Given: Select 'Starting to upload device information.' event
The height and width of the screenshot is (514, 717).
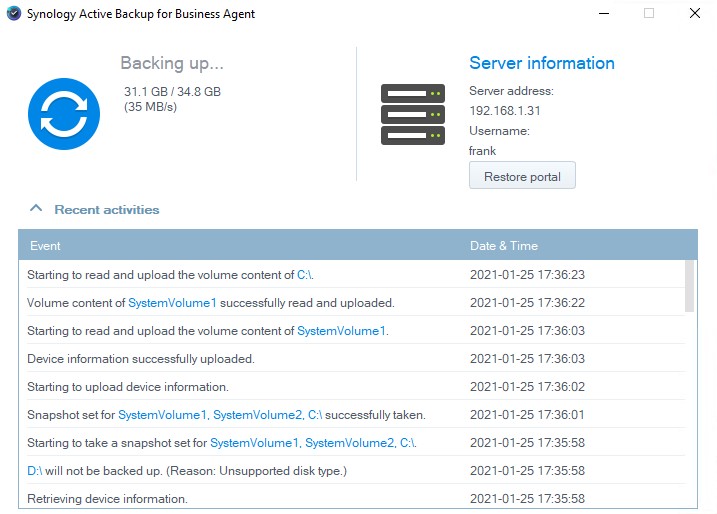Looking at the screenshot, I should (128, 387).
